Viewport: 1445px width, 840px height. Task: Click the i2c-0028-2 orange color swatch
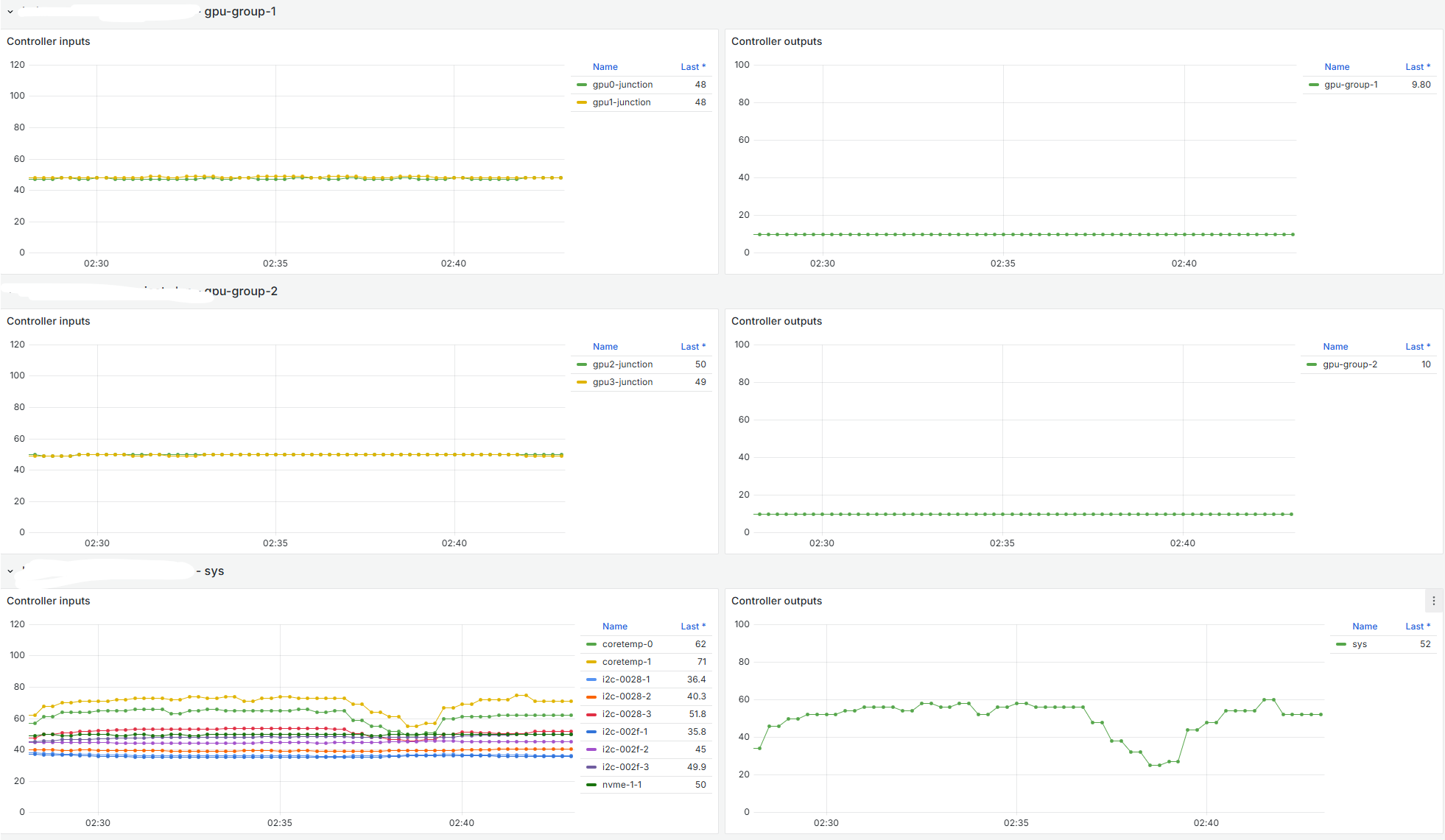pyautogui.click(x=591, y=696)
